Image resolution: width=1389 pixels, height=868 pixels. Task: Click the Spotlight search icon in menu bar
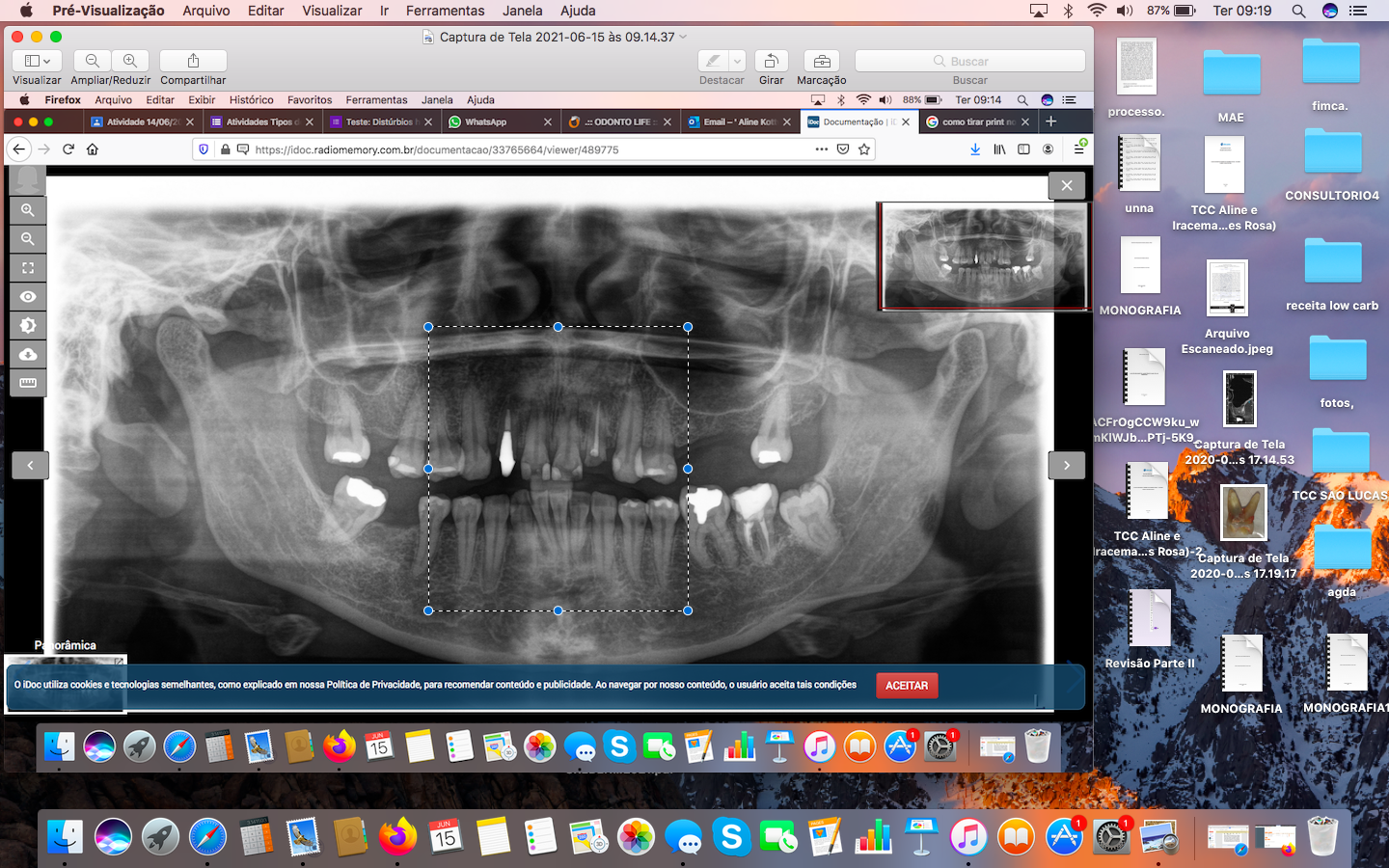point(1298,11)
